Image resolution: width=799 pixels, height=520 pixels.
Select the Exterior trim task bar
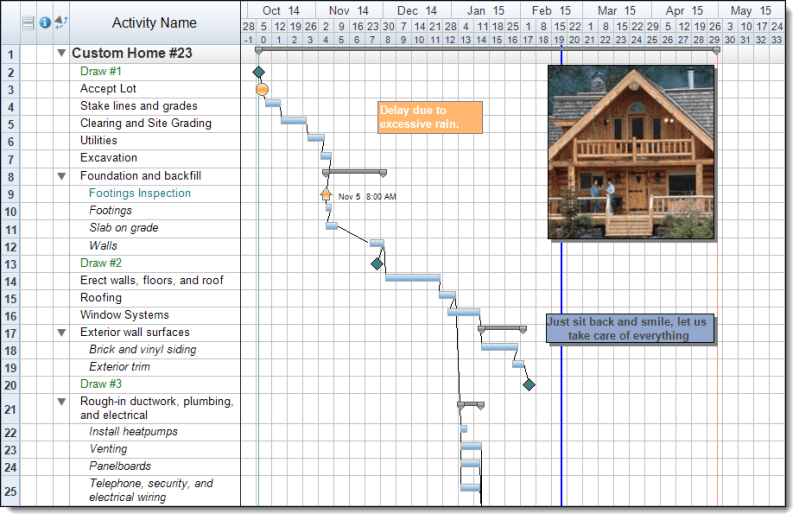[518, 364]
